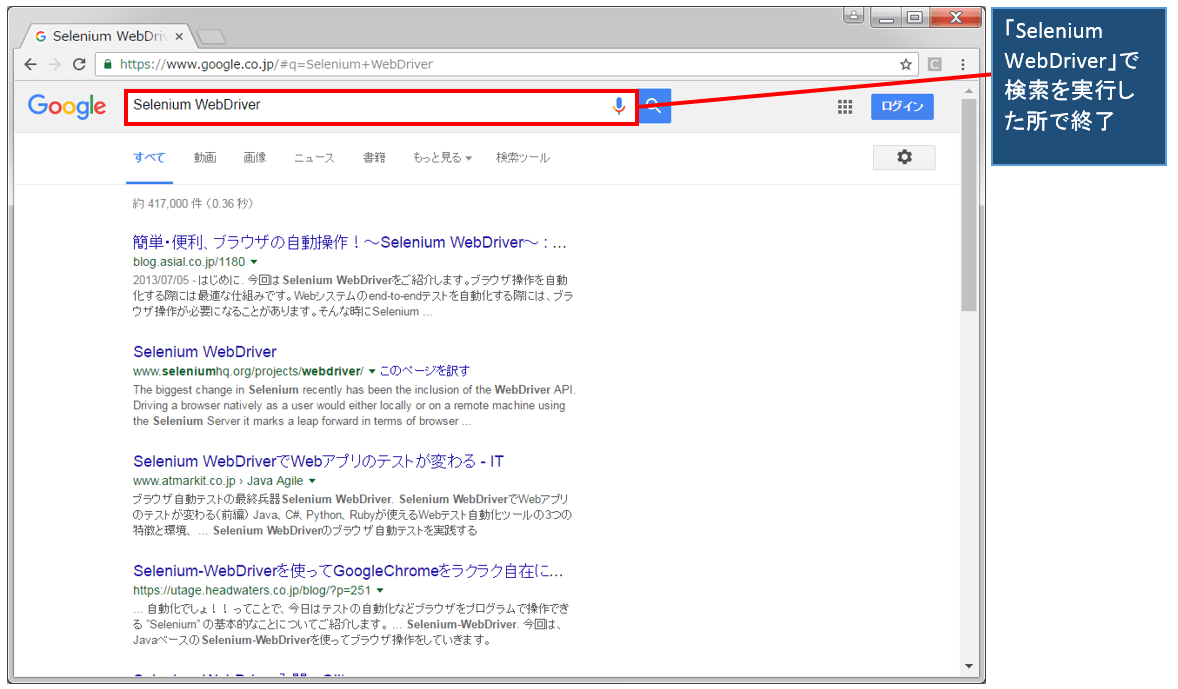Click the vertical scrollbar thumb
The height and width of the screenshot is (689, 1178).
click(x=969, y=204)
